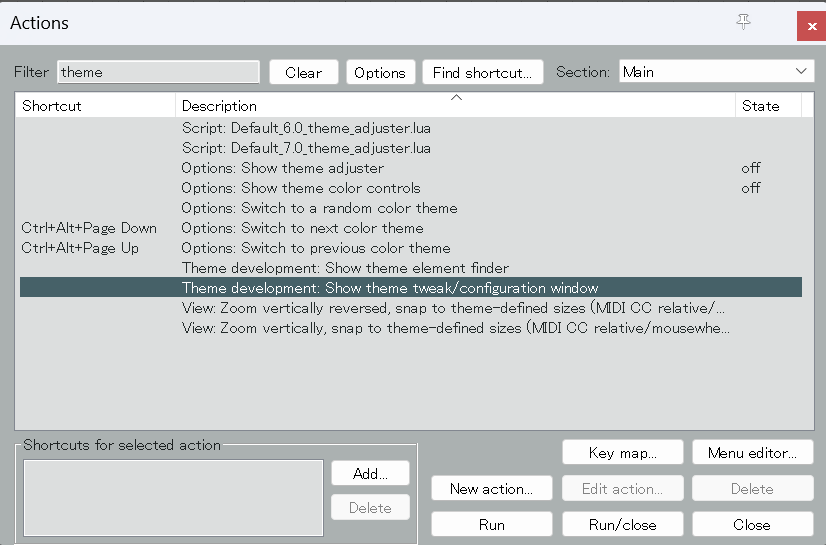Screen dimensions: 826x545
Task: Open the Menu editor...
Action: (x=752, y=452)
